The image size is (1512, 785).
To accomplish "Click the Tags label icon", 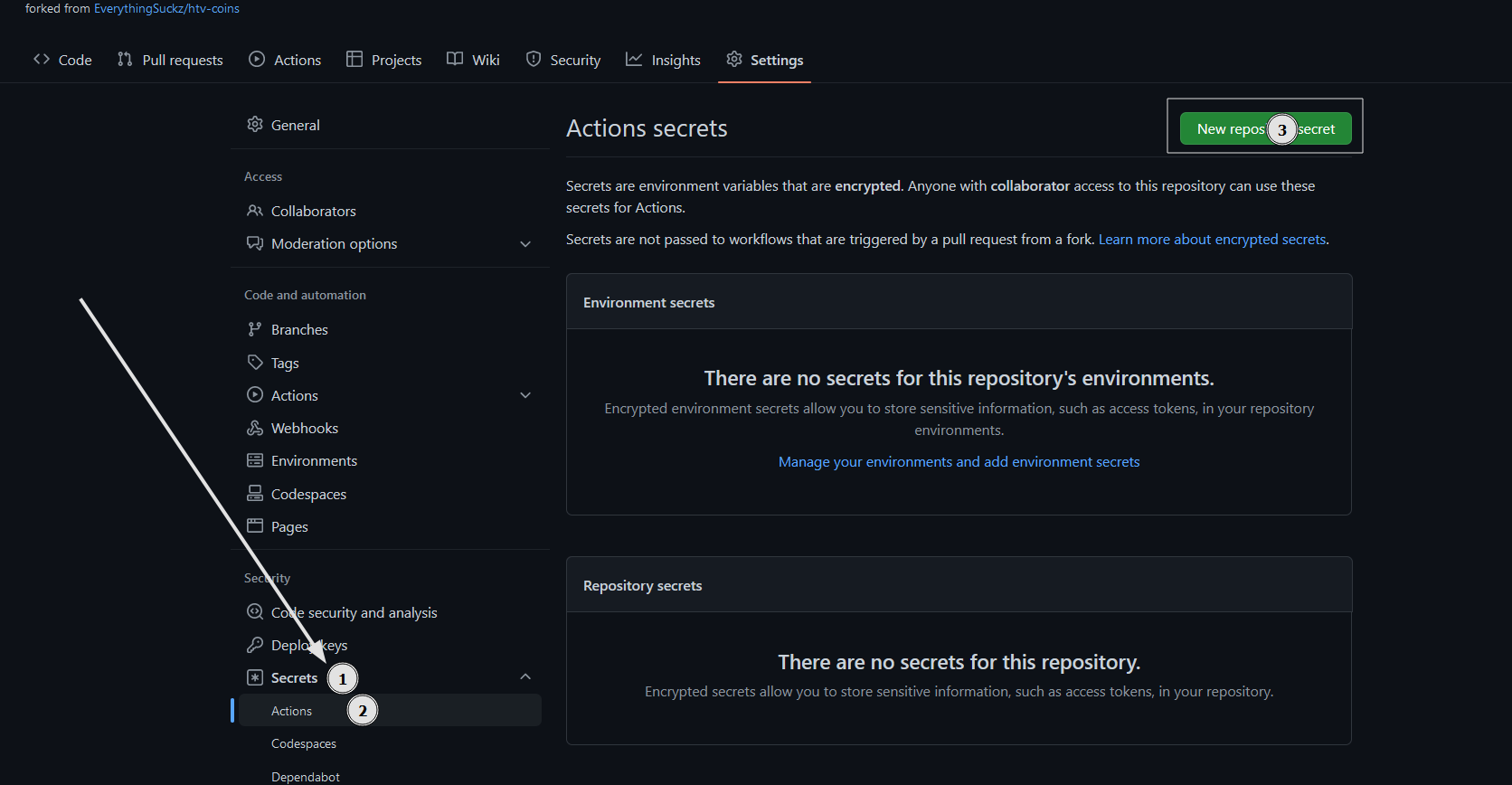I will click(x=255, y=363).
